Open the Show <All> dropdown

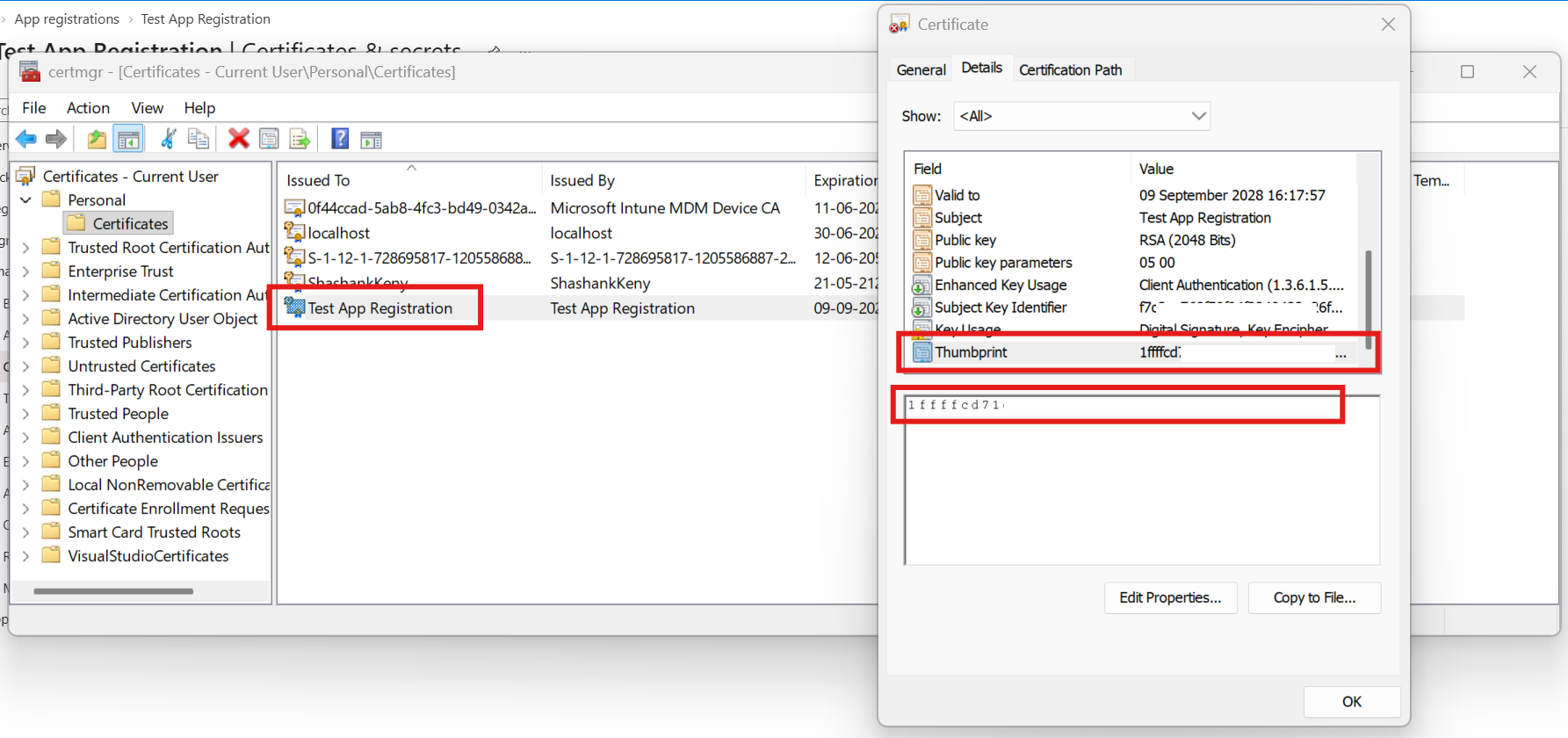(1081, 116)
